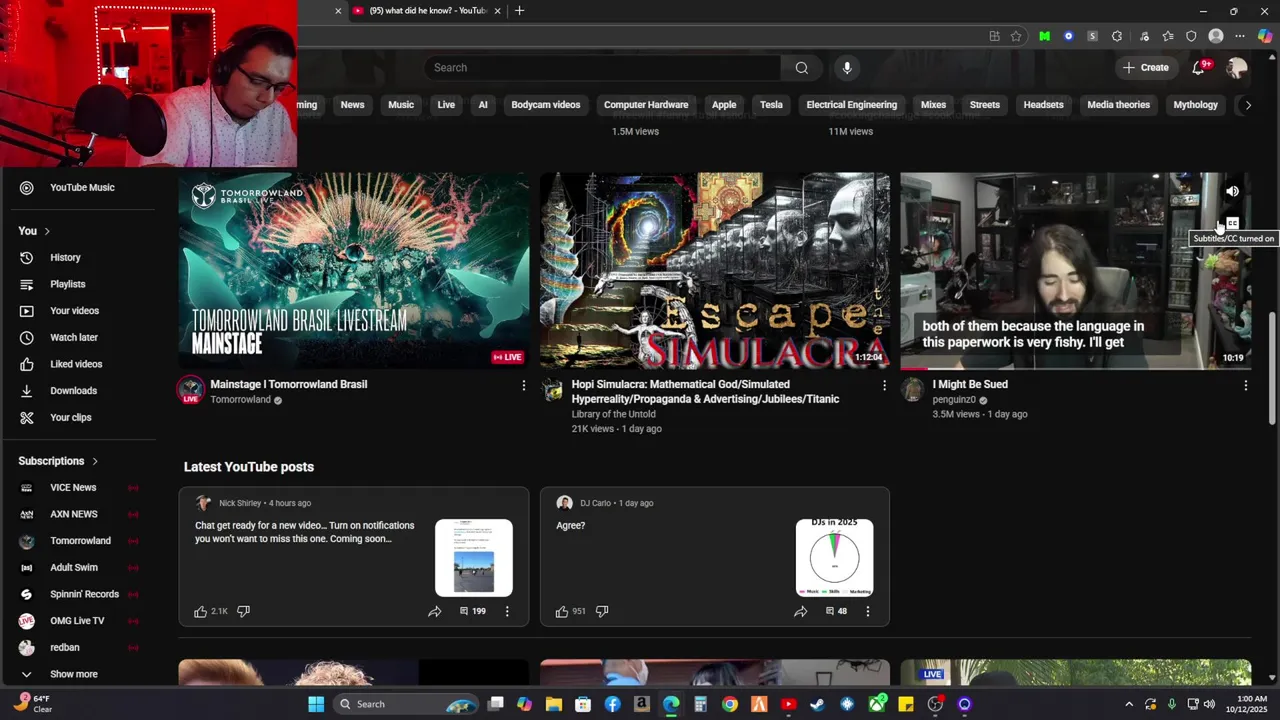Click the YouTube search magnifier button
1280x720 pixels.
click(801, 68)
